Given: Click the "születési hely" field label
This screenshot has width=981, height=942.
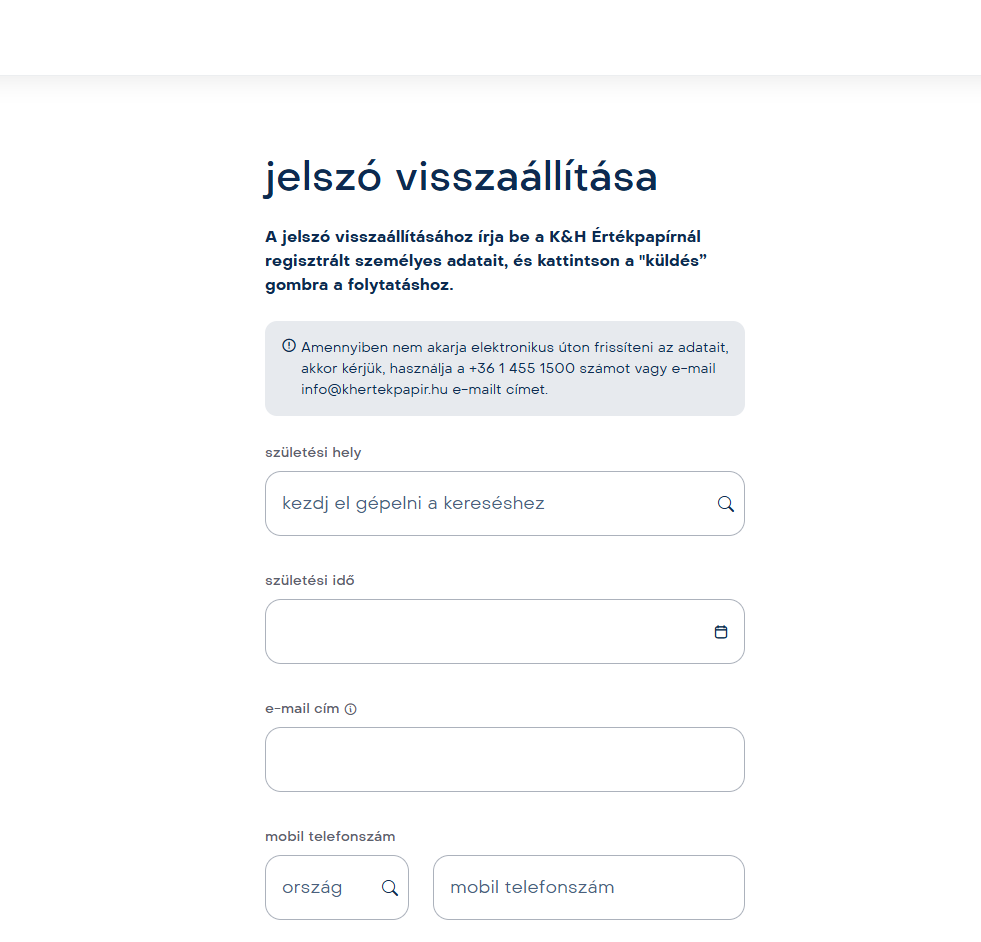Looking at the screenshot, I should 313,453.
